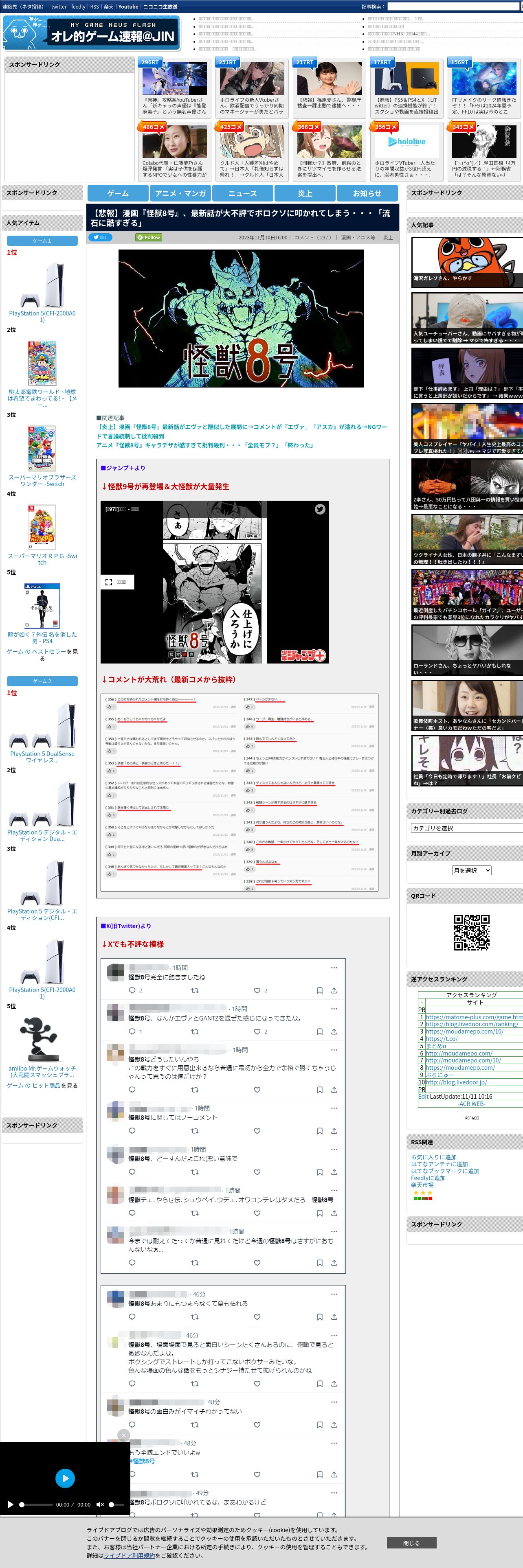Click the ゲーム 2 blue ranking header

(42, 681)
